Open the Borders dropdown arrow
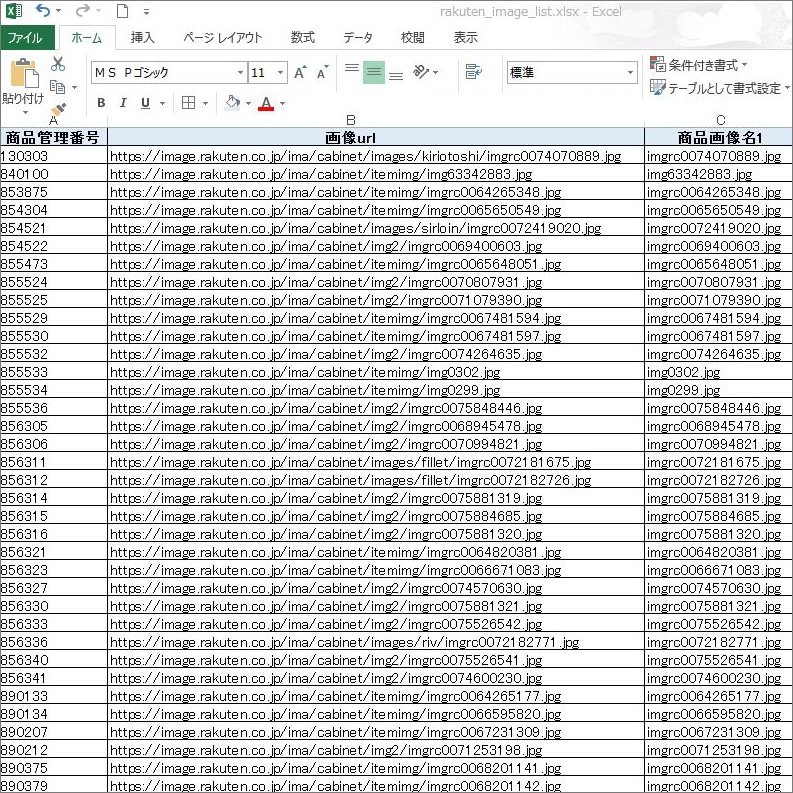Viewport: 793px width, 793px height. 205,103
